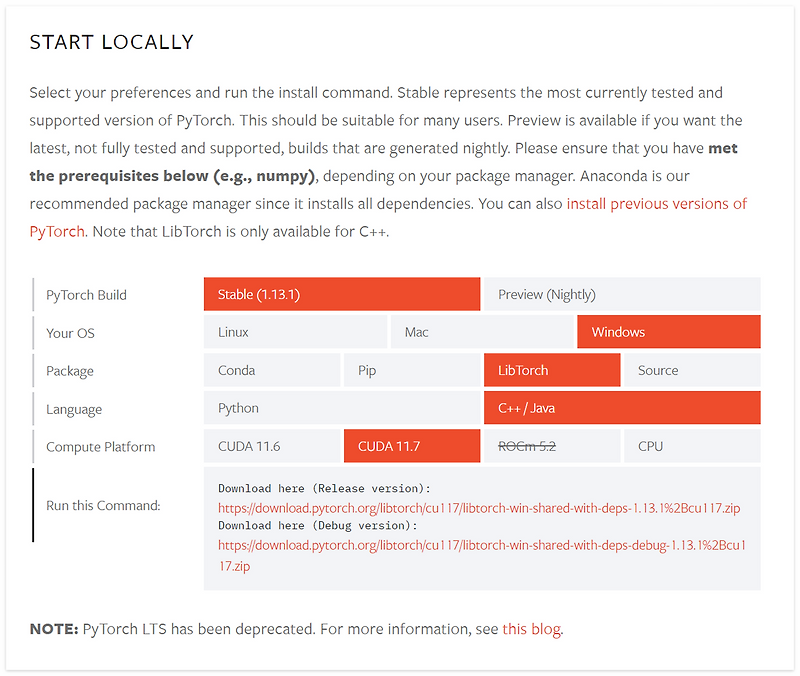Choose the Preview (Nightly) build
This screenshot has width=800, height=676.
point(622,294)
